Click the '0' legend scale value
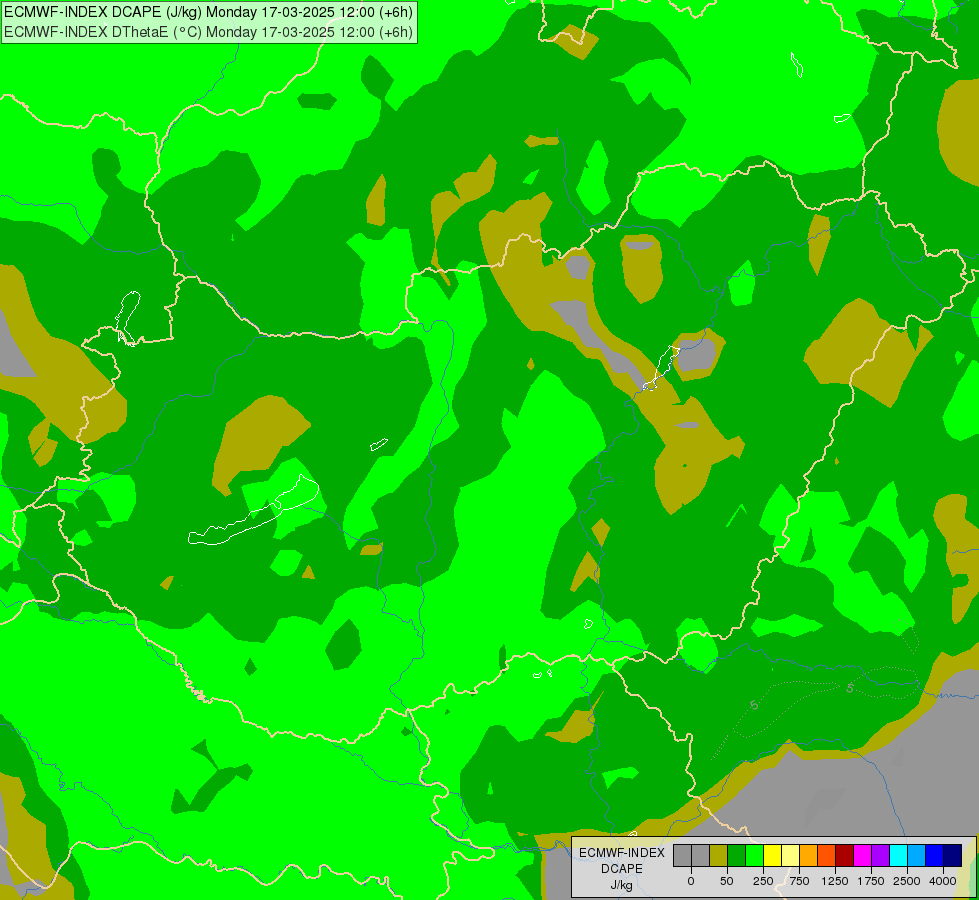Viewport: 979px width, 900px height. pos(691,881)
